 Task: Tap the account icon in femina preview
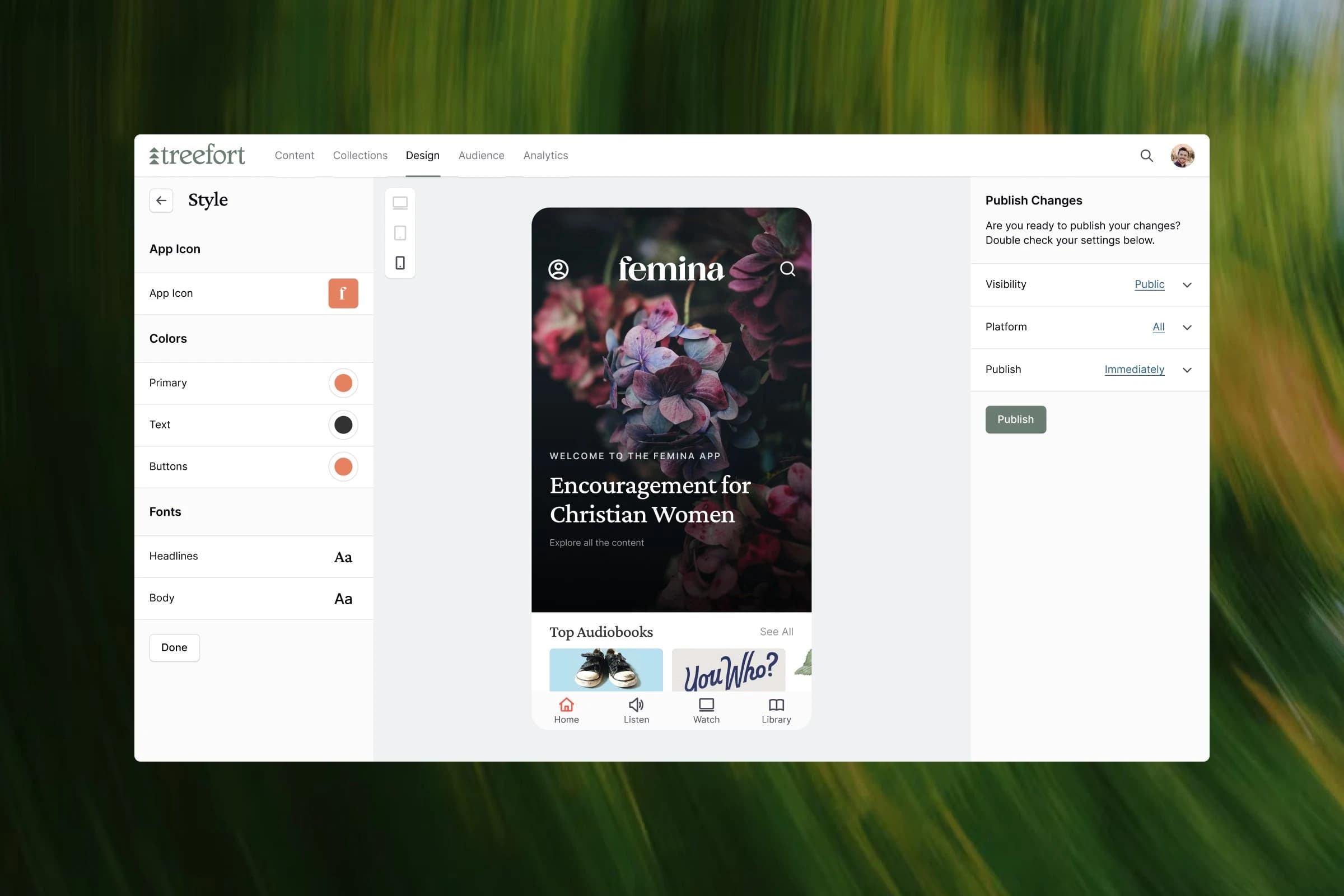coord(558,269)
